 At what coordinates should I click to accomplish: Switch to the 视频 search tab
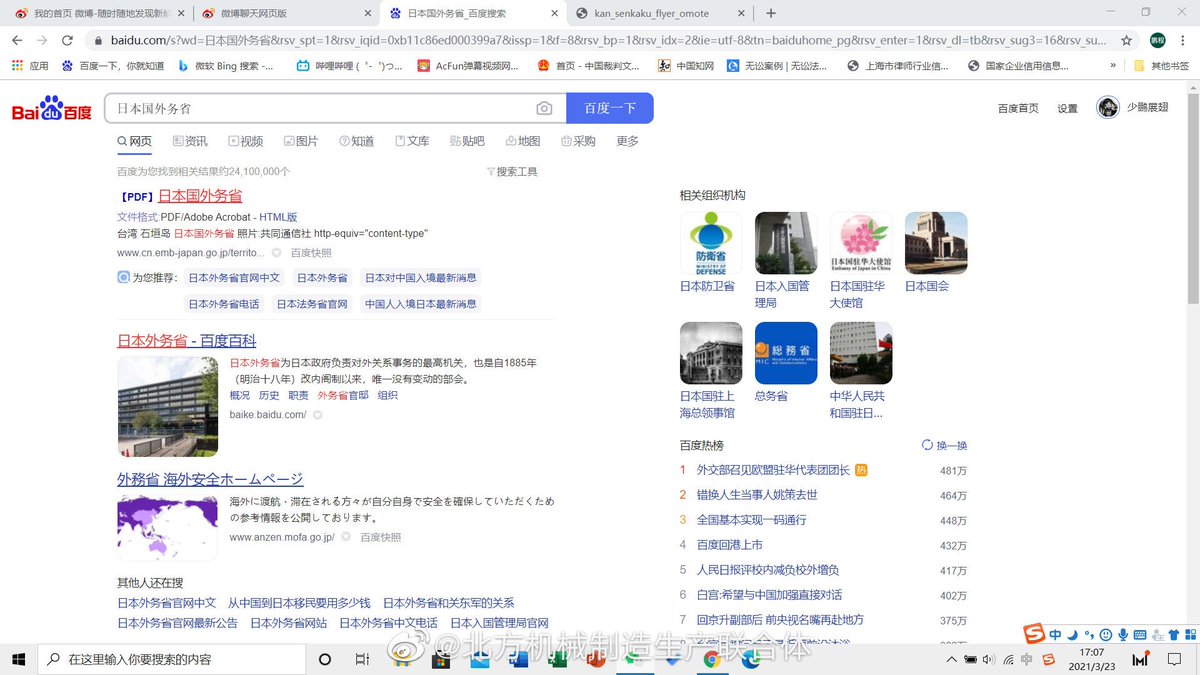[x=246, y=141]
